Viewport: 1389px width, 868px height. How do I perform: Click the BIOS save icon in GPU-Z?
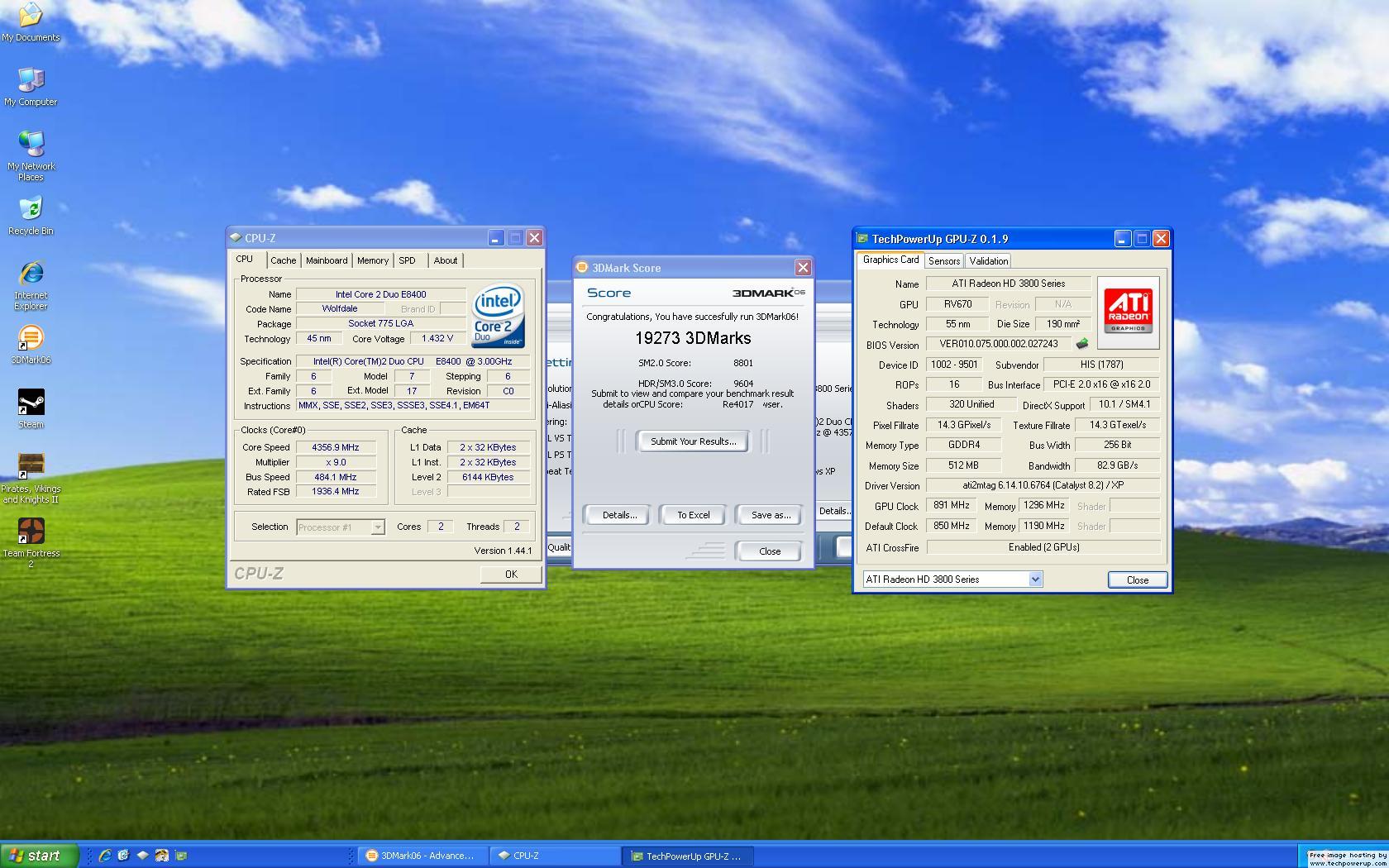click(x=1081, y=344)
